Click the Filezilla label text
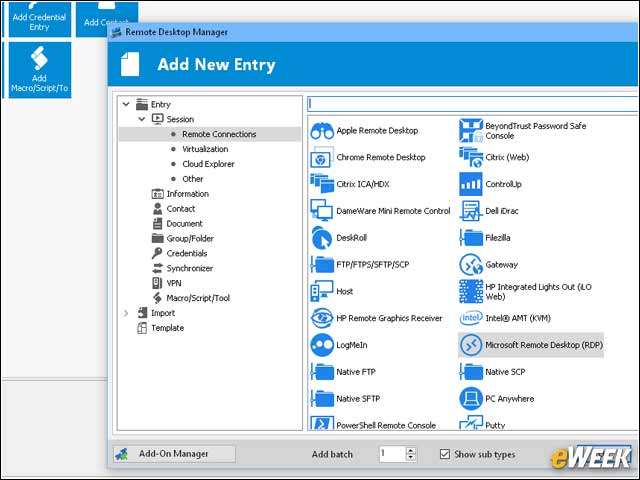Viewport: 640px width, 480px height. (498, 238)
